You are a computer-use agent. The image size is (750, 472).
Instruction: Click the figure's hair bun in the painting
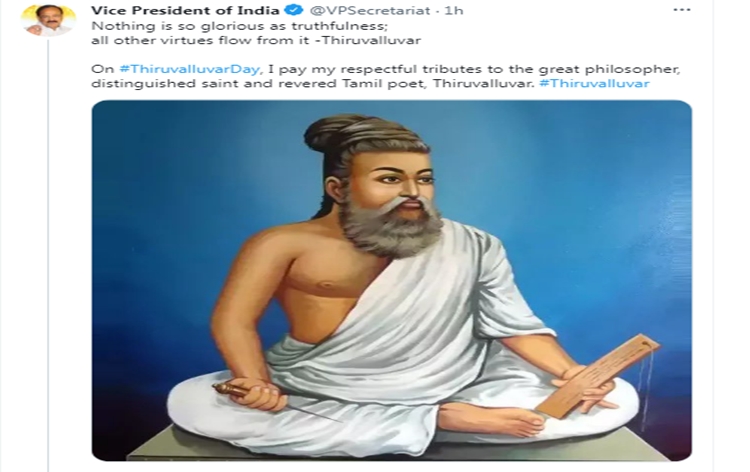(x=335, y=132)
